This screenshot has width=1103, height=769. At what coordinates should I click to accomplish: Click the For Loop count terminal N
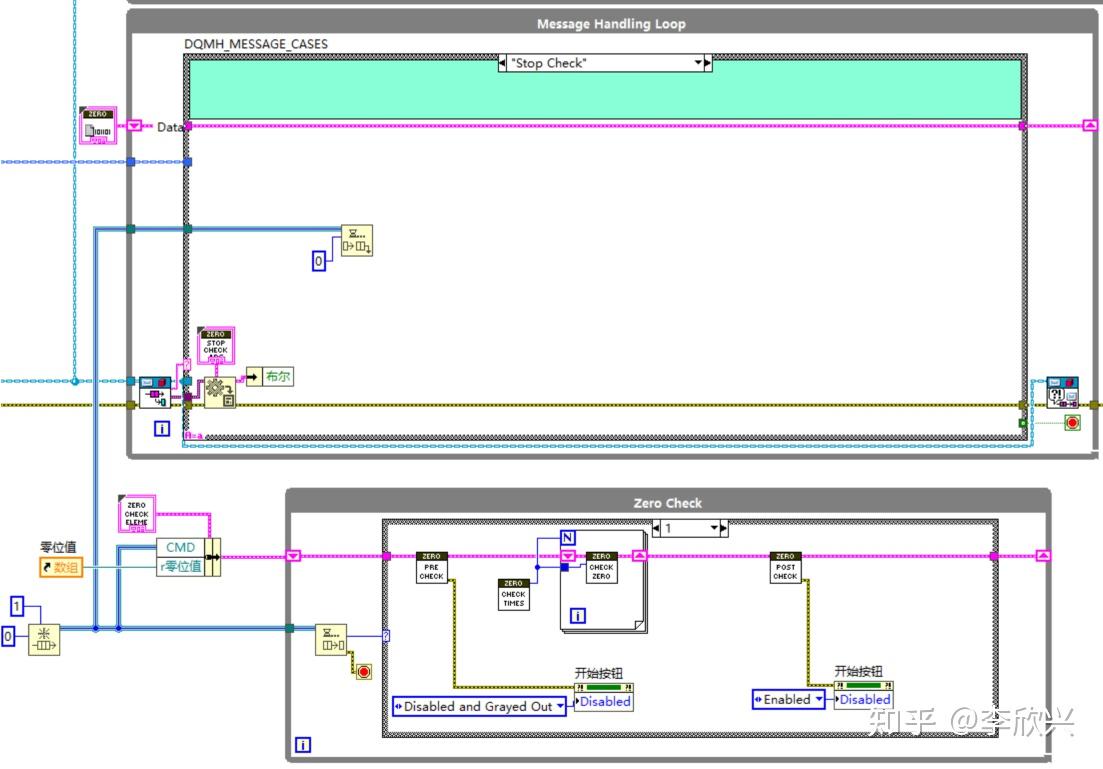[568, 538]
